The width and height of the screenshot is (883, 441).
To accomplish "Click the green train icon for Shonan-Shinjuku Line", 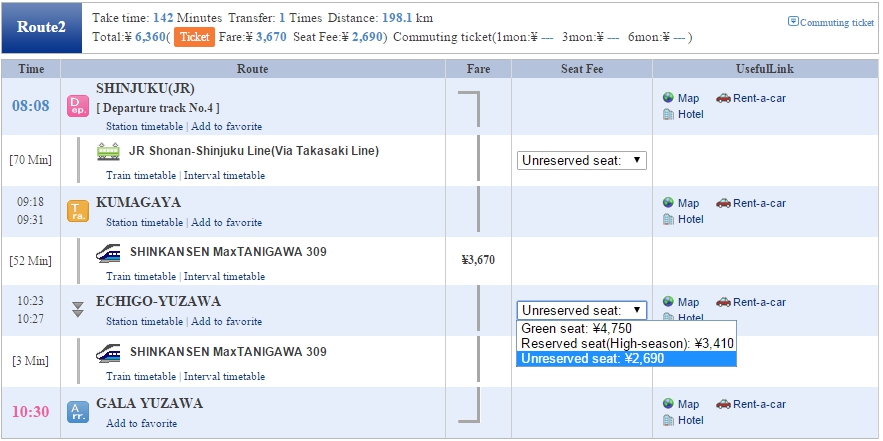I will [108, 152].
